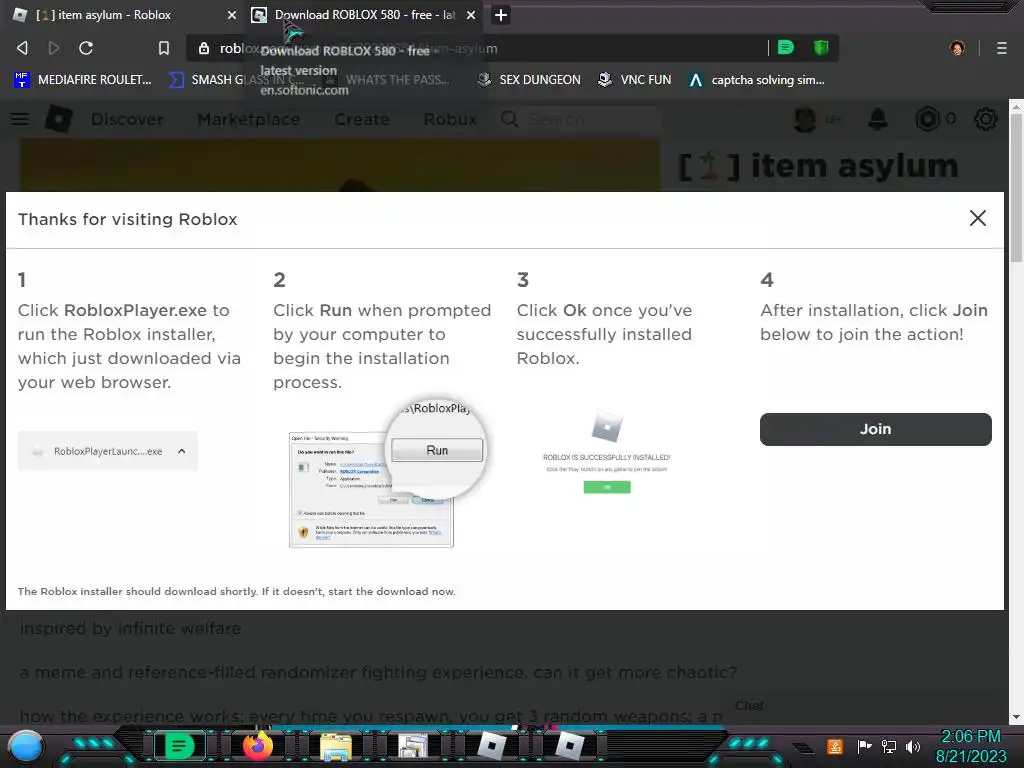Click the green chat extension icon
This screenshot has width=1024, height=768.
click(x=786, y=48)
